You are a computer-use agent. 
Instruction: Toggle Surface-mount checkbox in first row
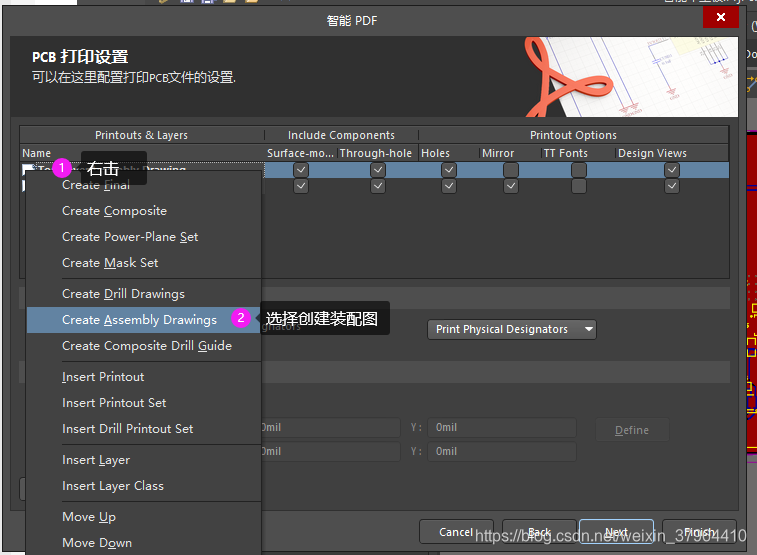[x=301, y=170]
